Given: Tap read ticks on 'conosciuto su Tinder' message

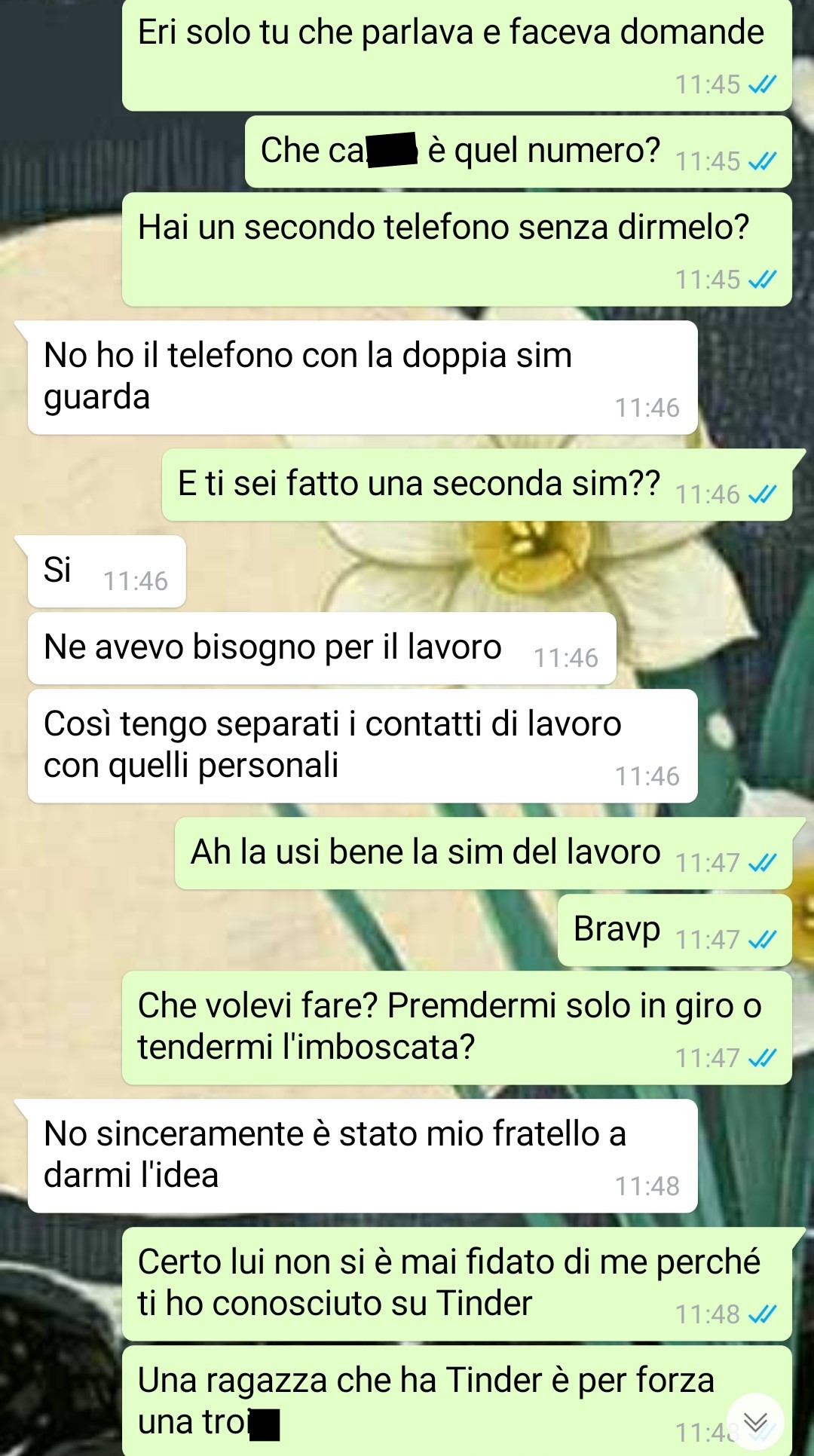Looking at the screenshot, I should tap(762, 1314).
